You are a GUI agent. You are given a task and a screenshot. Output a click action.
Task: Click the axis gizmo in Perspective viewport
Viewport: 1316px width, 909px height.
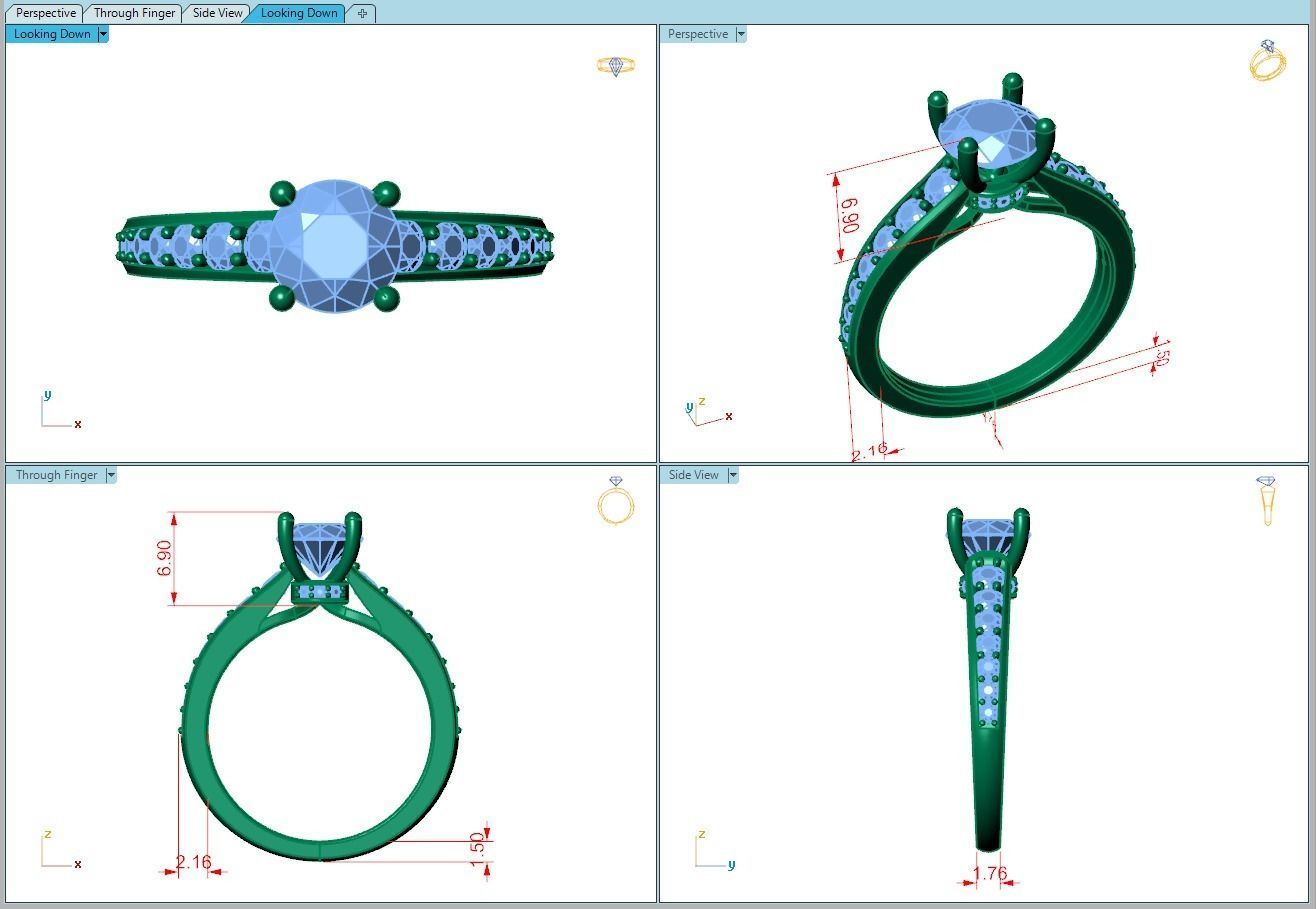(x=708, y=411)
